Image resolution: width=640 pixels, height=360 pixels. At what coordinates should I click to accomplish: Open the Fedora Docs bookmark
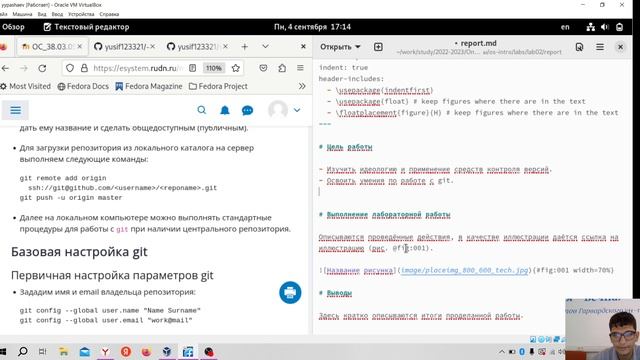(83, 86)
